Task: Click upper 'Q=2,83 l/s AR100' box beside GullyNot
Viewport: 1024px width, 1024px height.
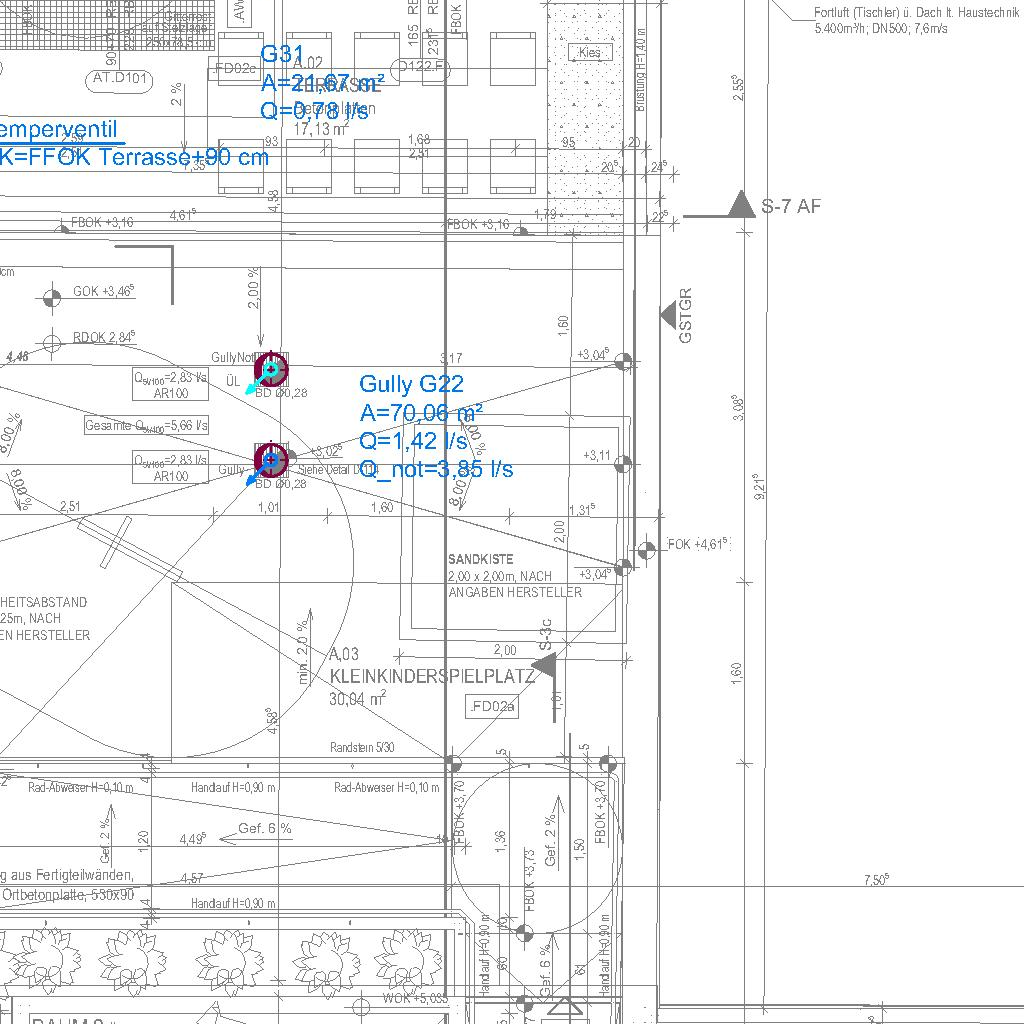Action: coord(170,385)
